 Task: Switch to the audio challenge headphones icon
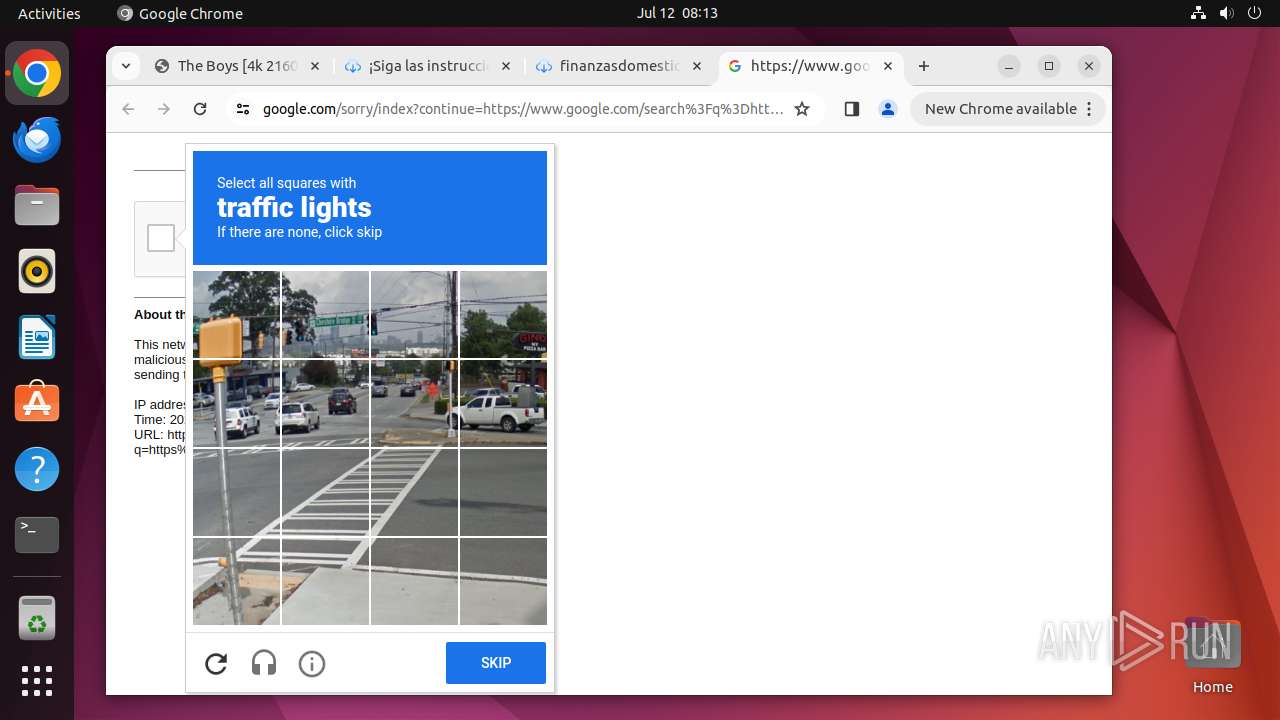(x=264, y=663)
